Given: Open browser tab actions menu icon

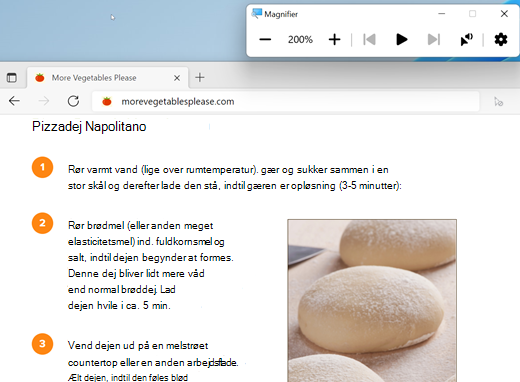Looking at the screenshot, I should pyautogui.click(x=12, y=78).
